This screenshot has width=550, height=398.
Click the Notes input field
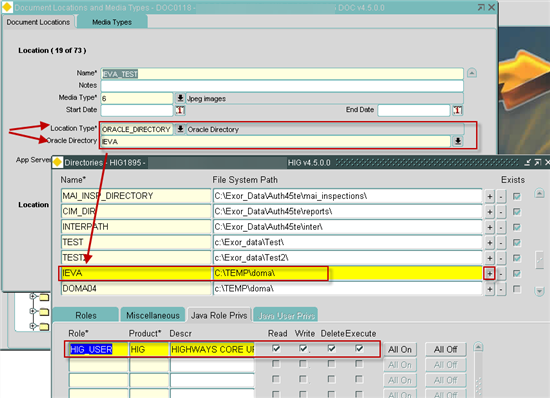282,86
